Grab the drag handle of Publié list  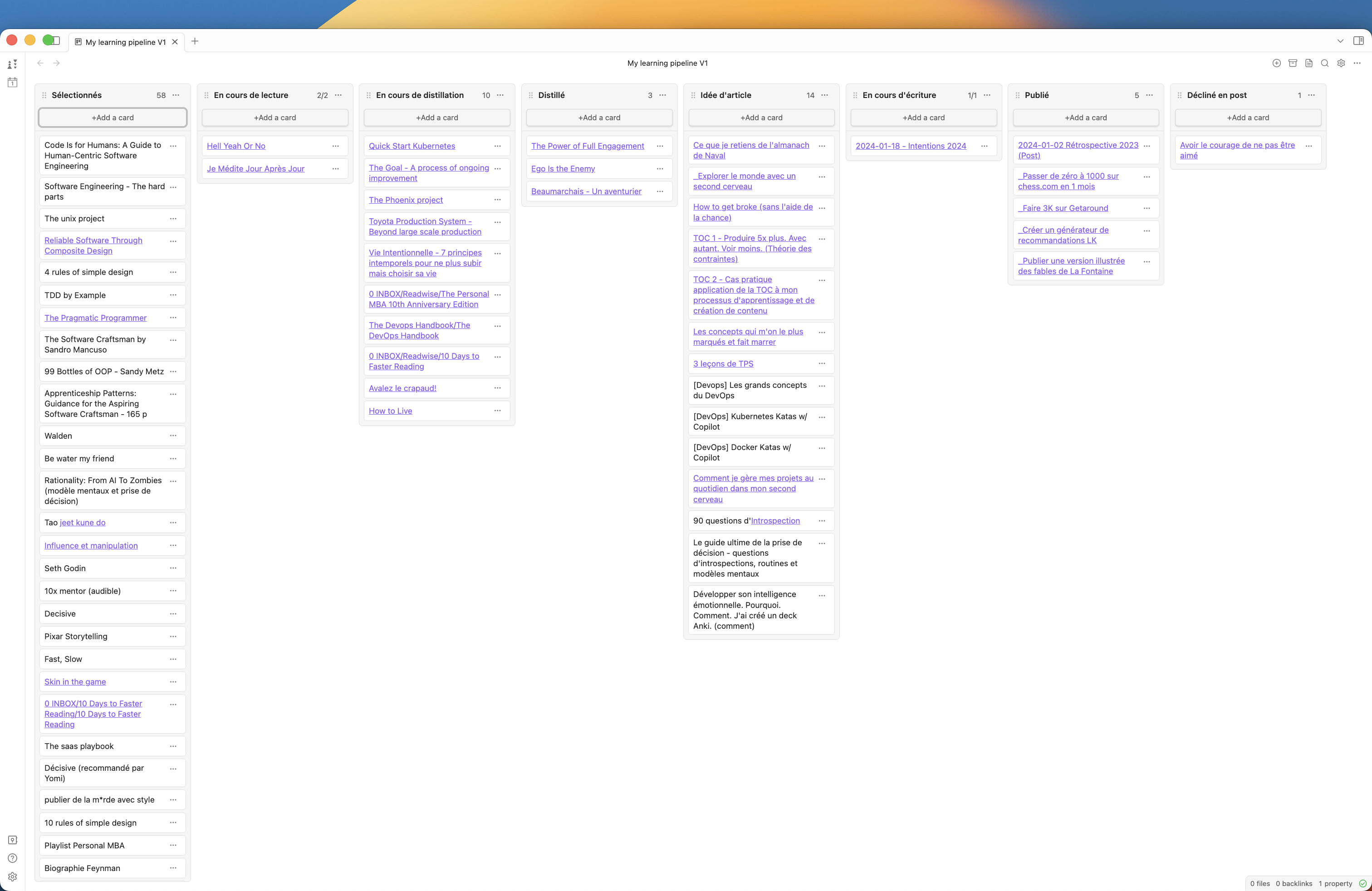tap(1018, 95)
